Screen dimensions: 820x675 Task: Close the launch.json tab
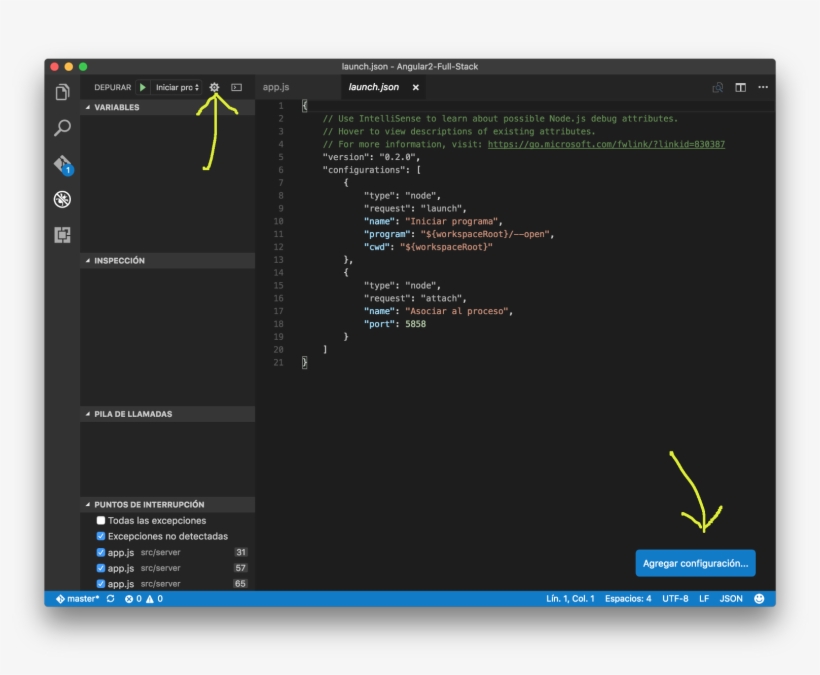click(416, 88)
